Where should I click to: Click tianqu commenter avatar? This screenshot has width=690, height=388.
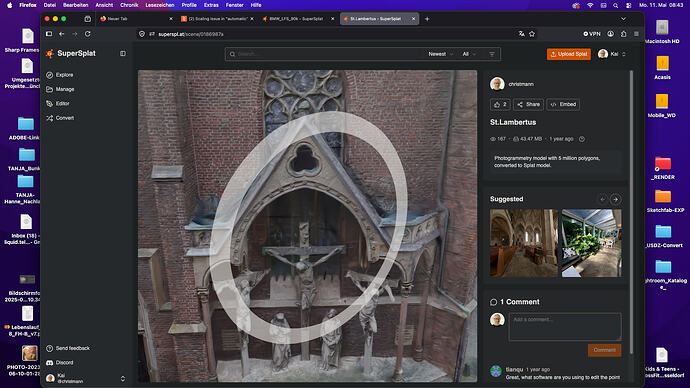(496, 372)
